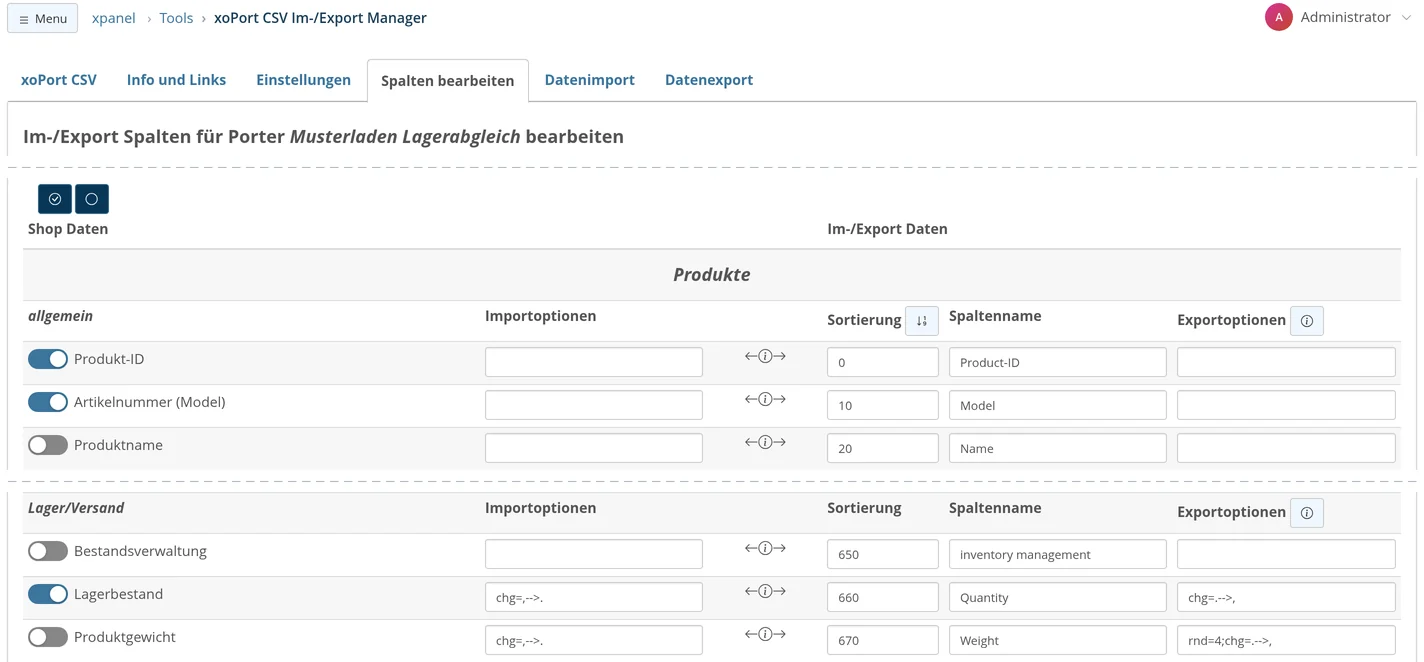Click the Importoptionen field for Produktname

click(x=594, y=448)
